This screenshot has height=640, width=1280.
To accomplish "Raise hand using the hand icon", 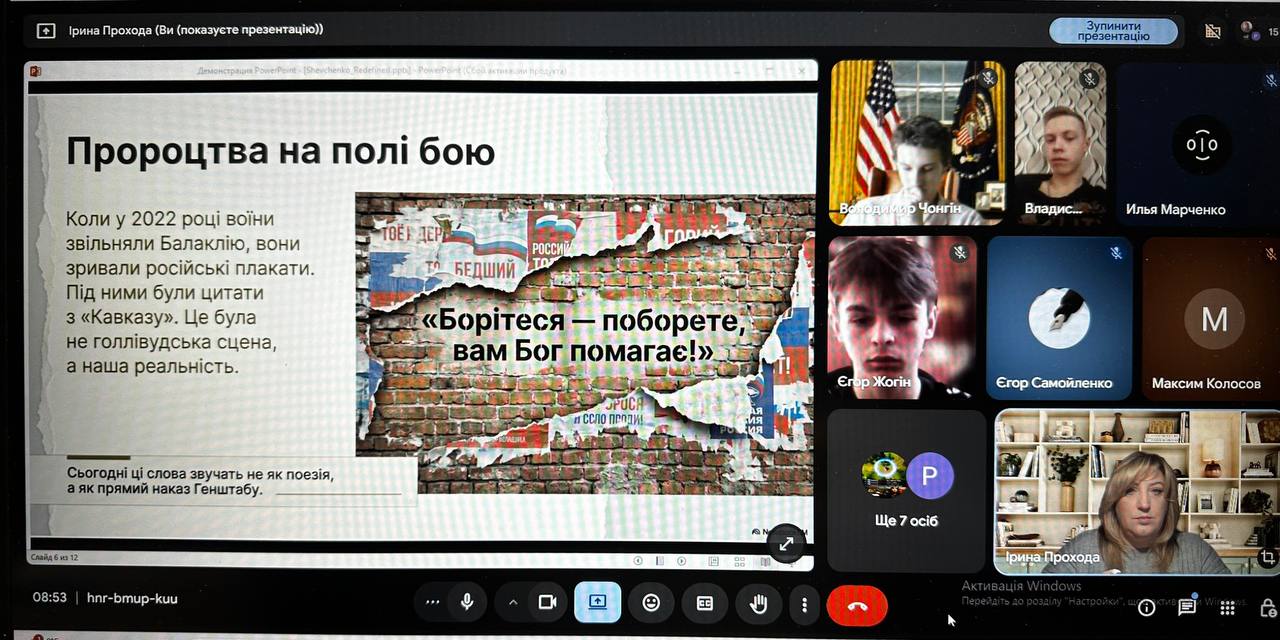I will click(x=759, y=603).
